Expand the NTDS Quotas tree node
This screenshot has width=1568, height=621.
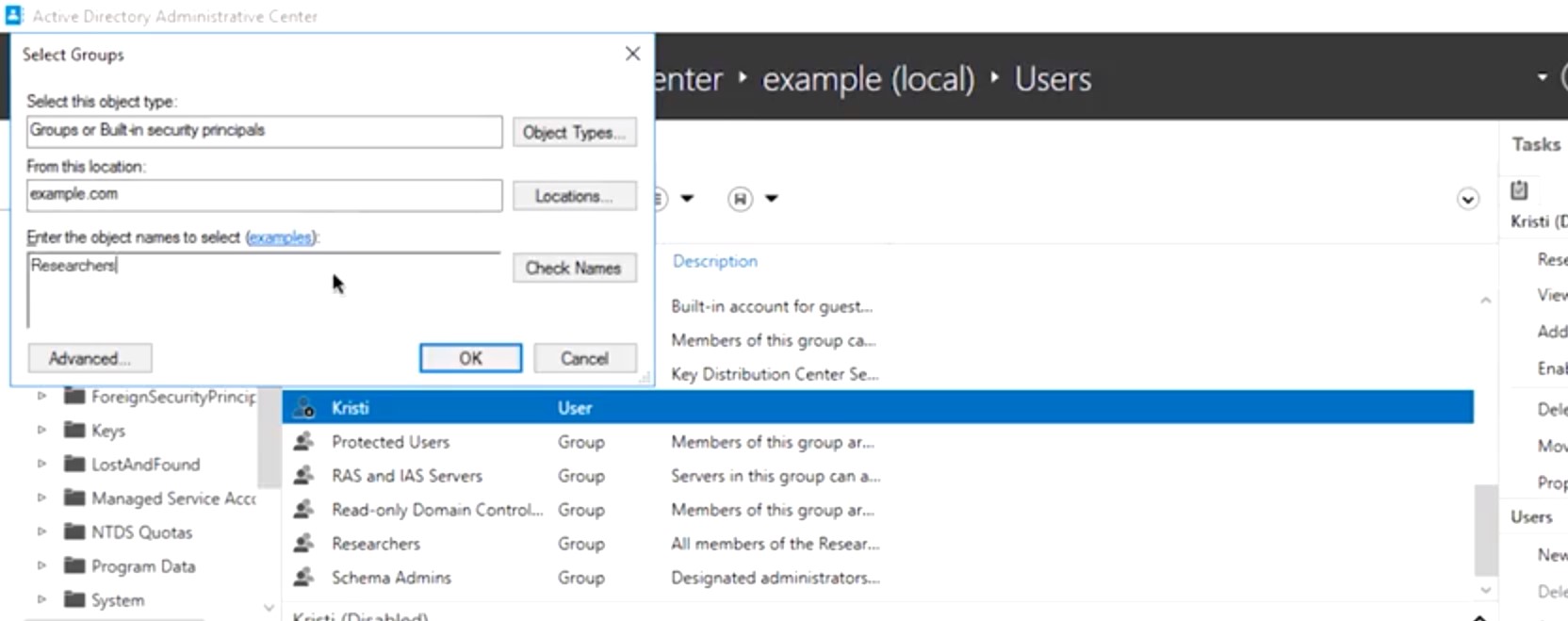pyautogui.click(x=41, y=531)
